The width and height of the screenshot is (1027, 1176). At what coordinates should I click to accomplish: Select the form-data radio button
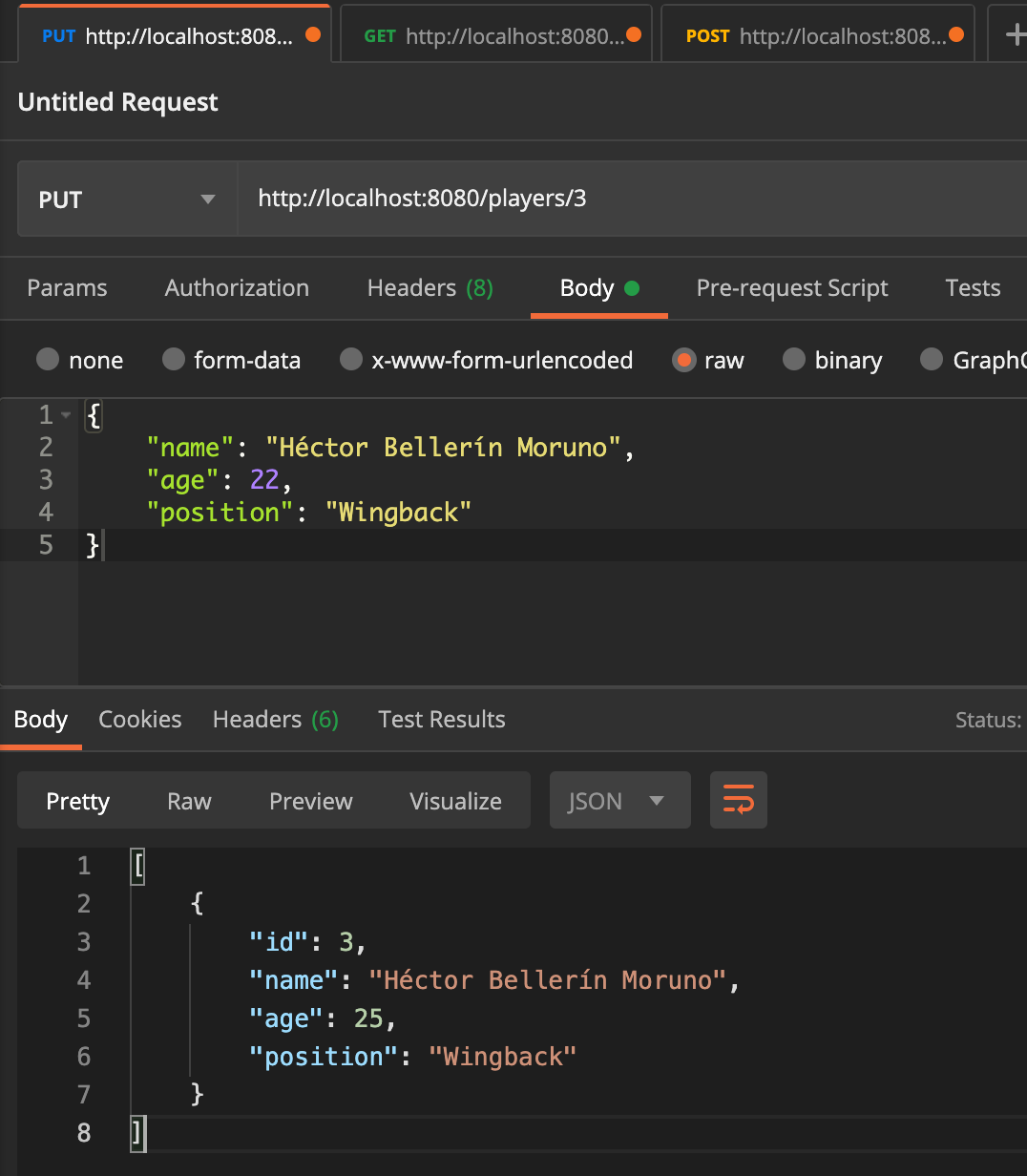[x=174, y=360]
